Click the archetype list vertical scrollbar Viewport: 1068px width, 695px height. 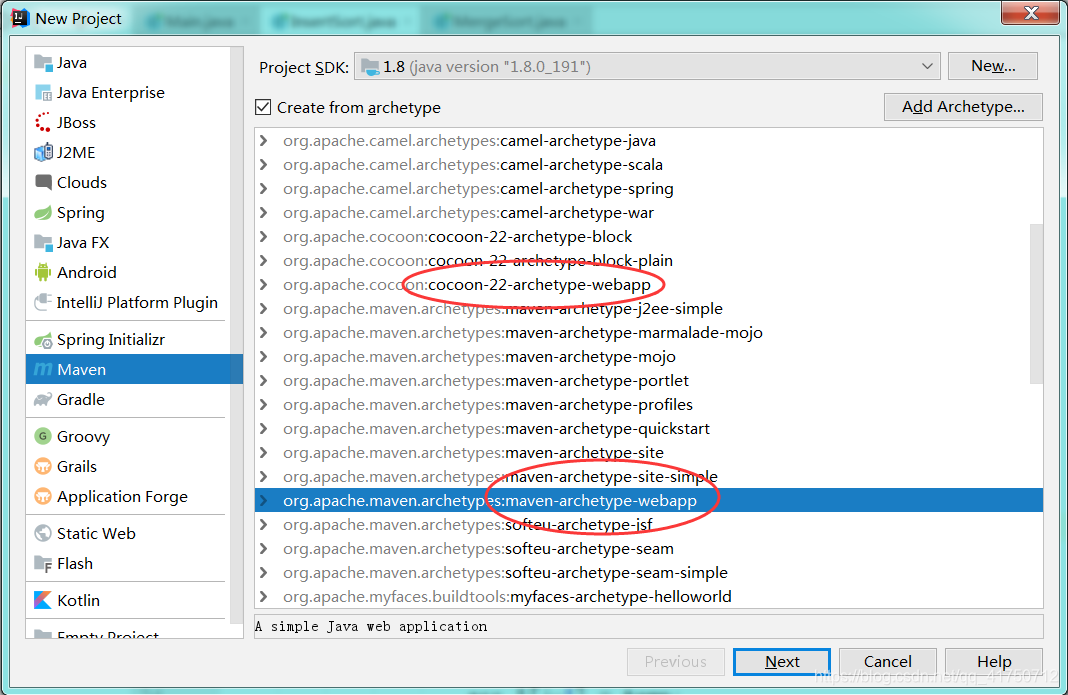[x=1037, y=303]
